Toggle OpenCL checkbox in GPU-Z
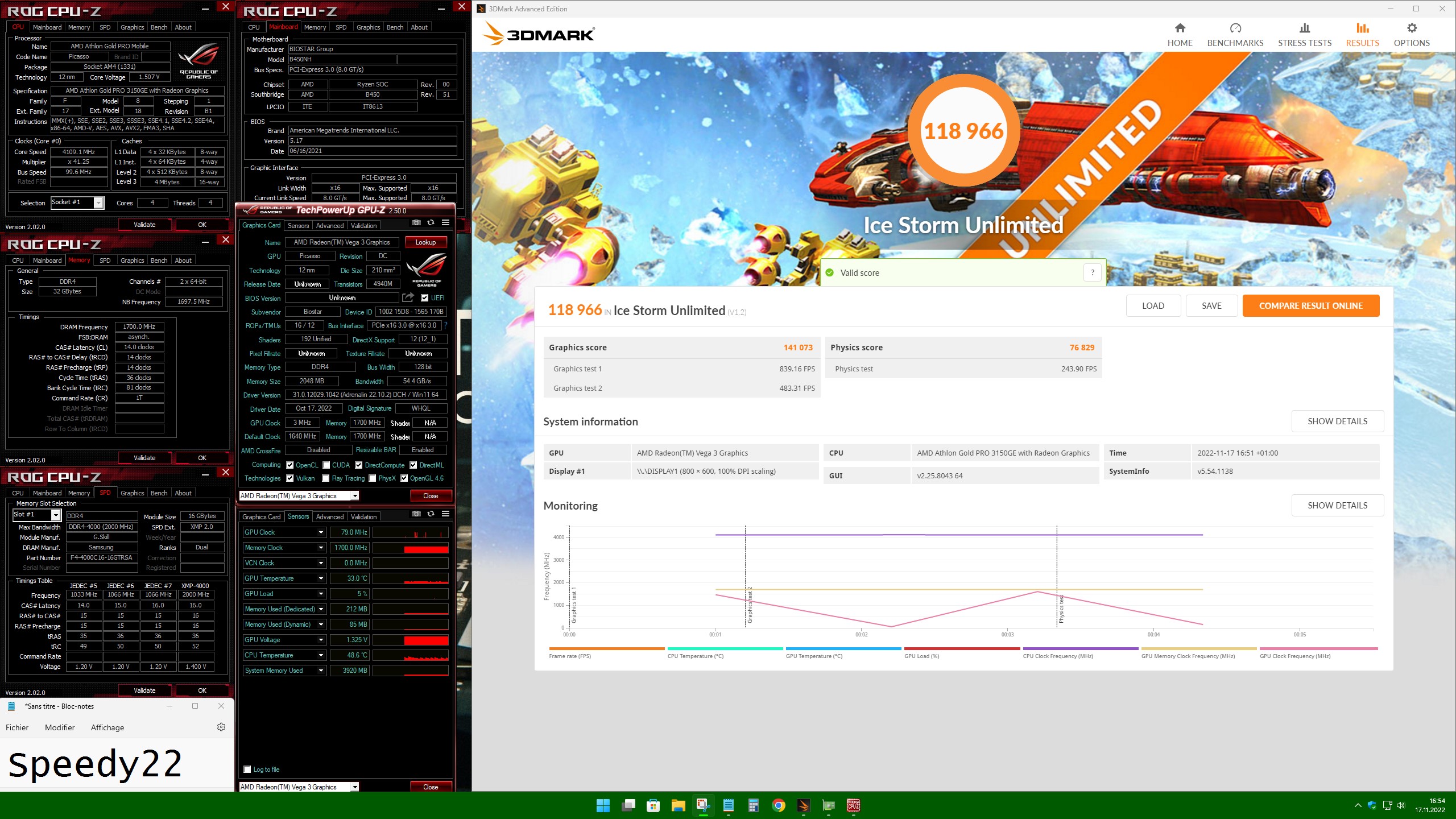Screen dimensions: 1456x819 tap(290, 465)
